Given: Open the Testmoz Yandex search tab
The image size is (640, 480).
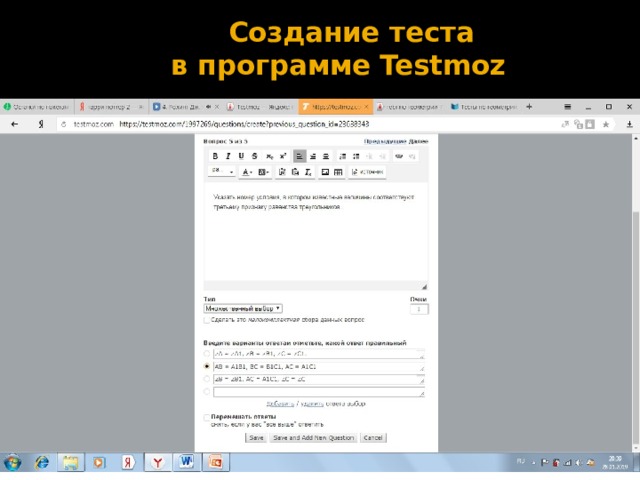Looking at the screenshot, I should click(x=260, y=107).
